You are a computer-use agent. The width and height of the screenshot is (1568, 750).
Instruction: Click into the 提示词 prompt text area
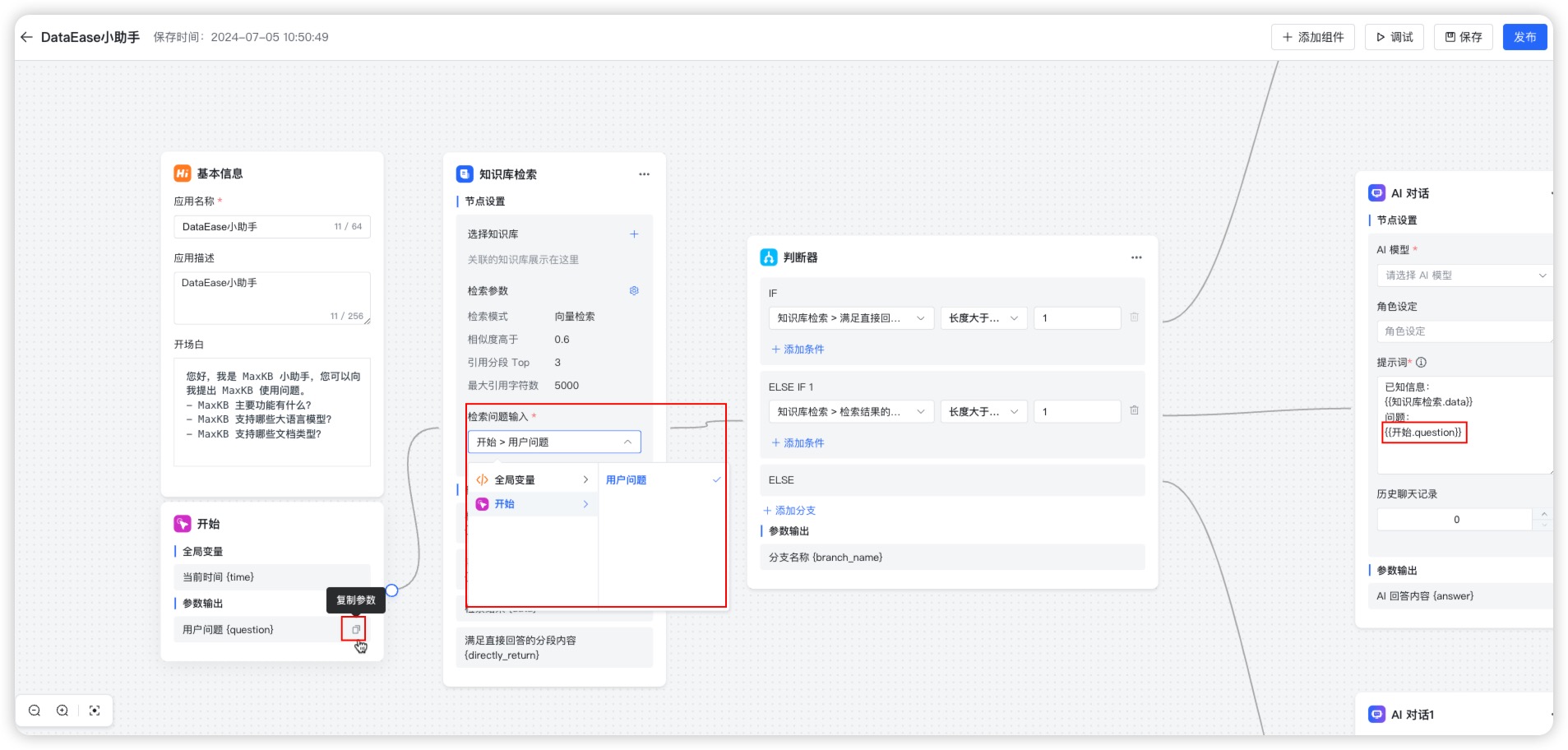tap(1465, 425)
